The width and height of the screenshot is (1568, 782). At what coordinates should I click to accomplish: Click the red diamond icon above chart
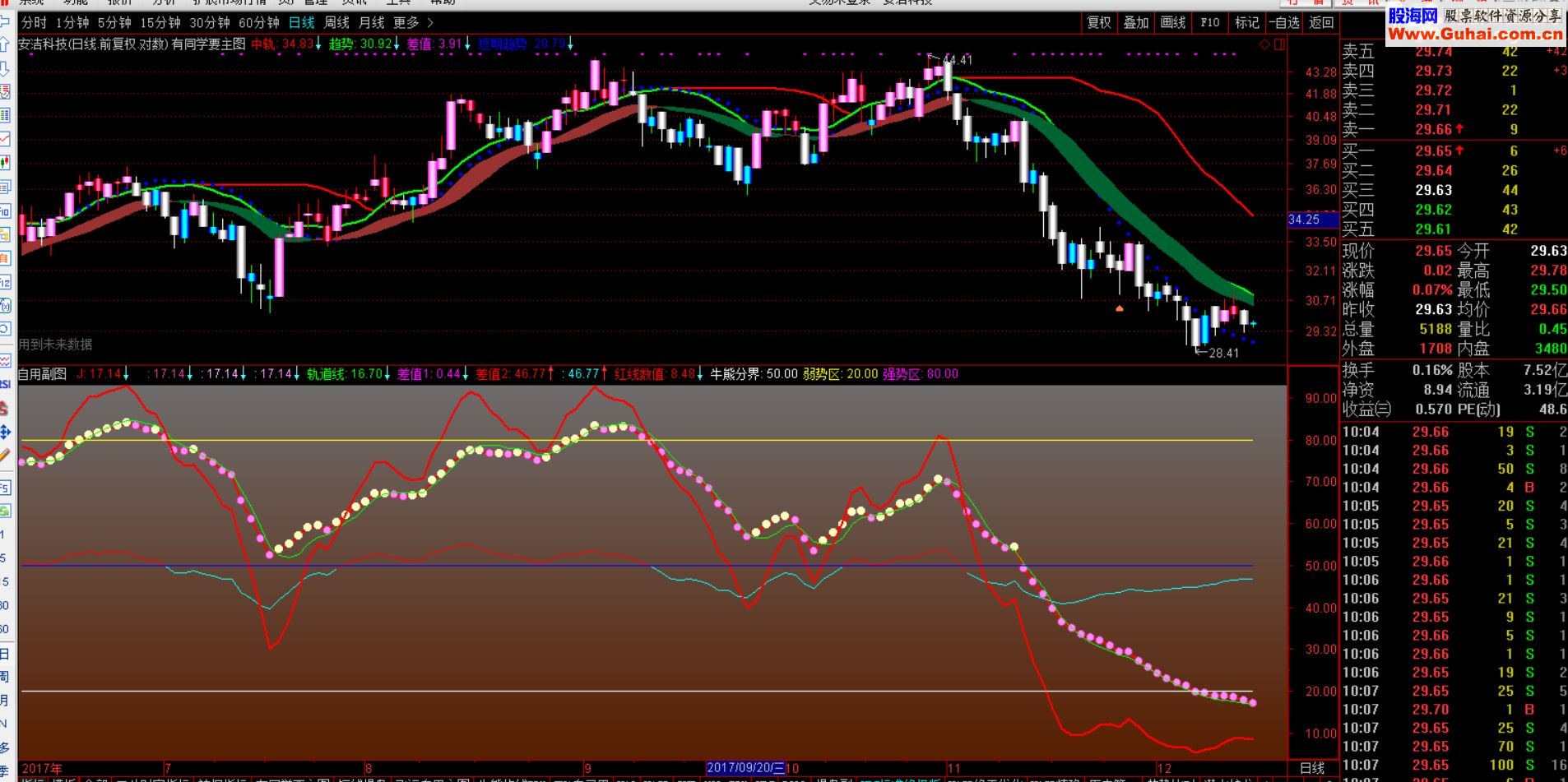(x=1265, y=44)
